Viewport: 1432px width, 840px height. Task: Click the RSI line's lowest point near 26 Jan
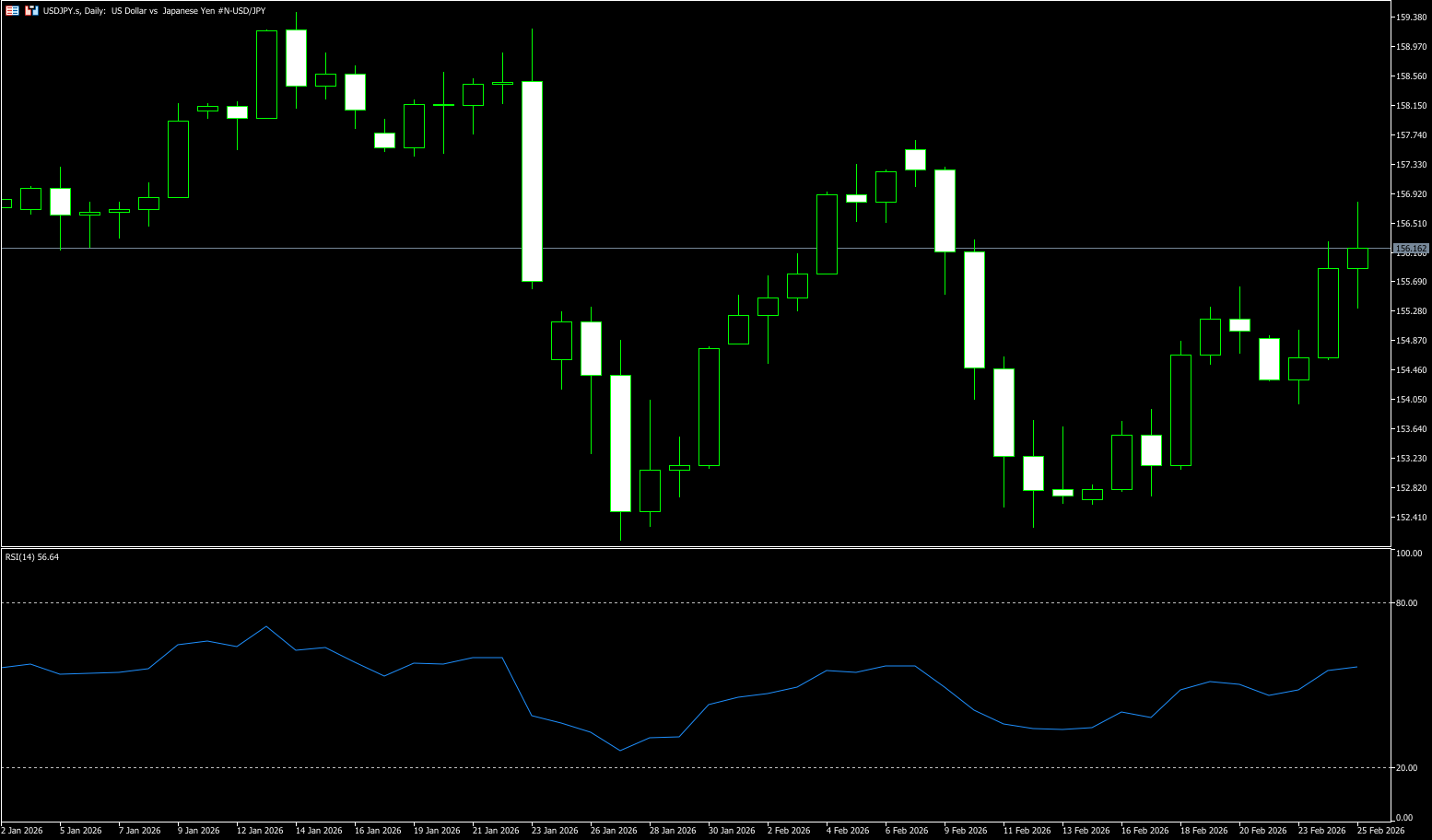coord(620,751)
